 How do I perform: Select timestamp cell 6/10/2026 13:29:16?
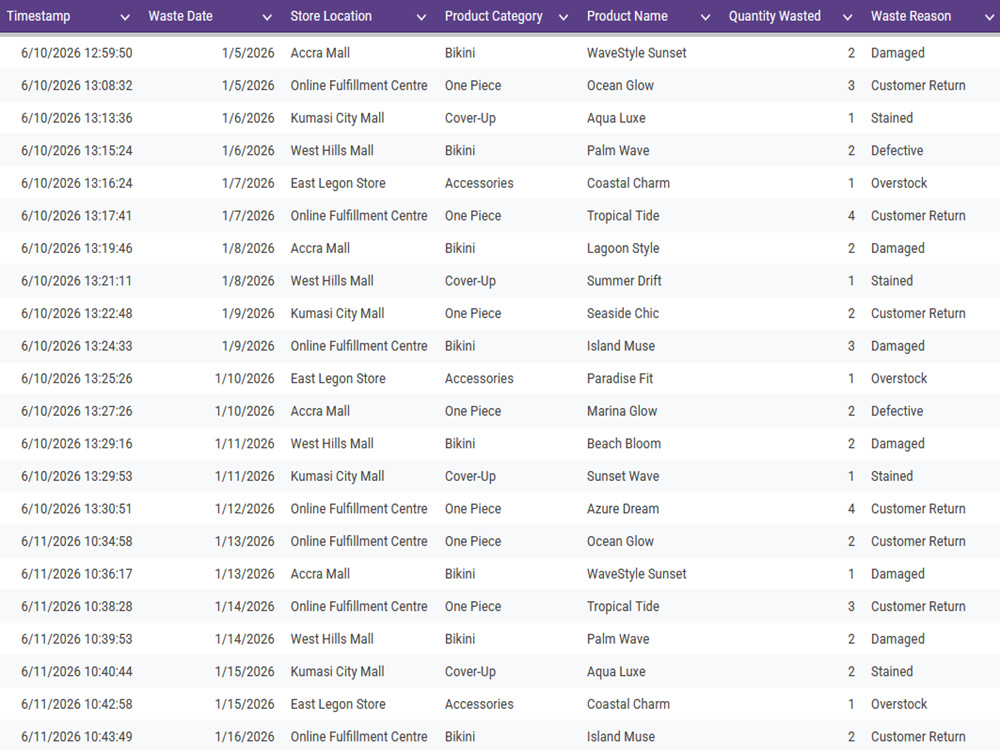[77, 443]
